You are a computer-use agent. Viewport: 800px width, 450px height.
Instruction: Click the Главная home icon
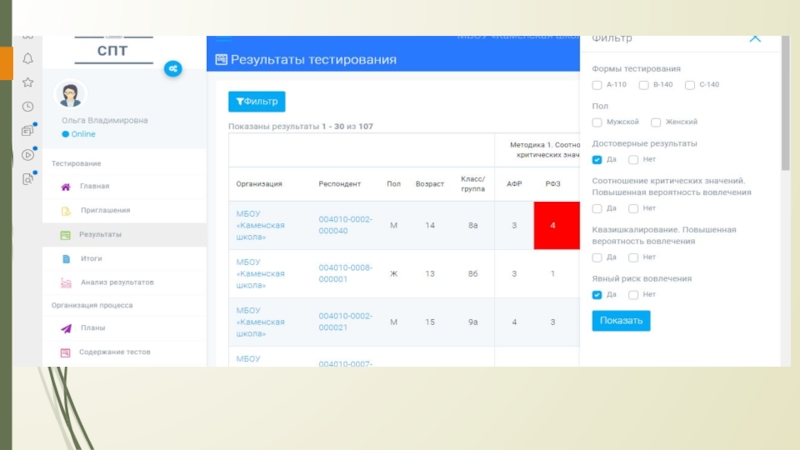pyautogui.click(x=66, y=186)
